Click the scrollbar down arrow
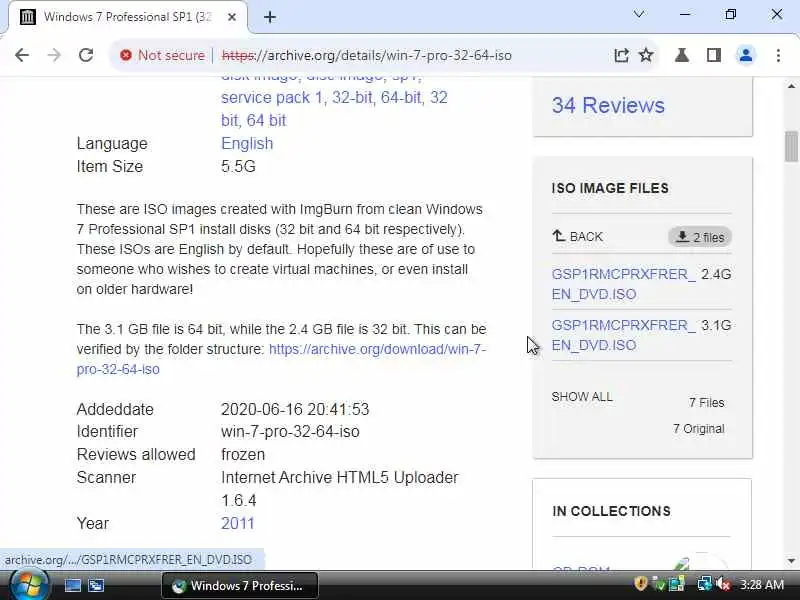The width and height of the screenshot is (800, 600). coord(791,561)
